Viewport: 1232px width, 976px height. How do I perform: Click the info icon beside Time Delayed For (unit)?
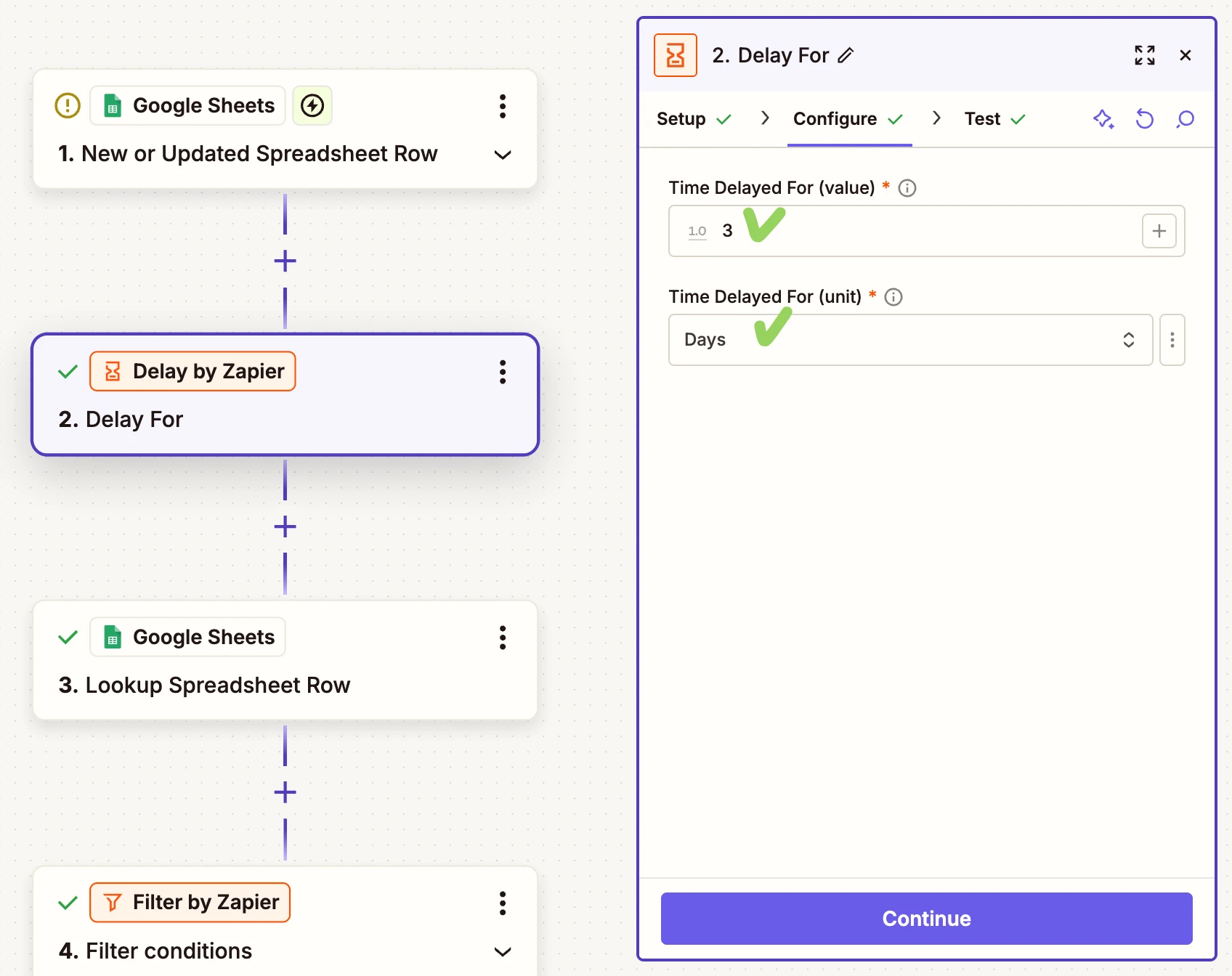(893, 297)
